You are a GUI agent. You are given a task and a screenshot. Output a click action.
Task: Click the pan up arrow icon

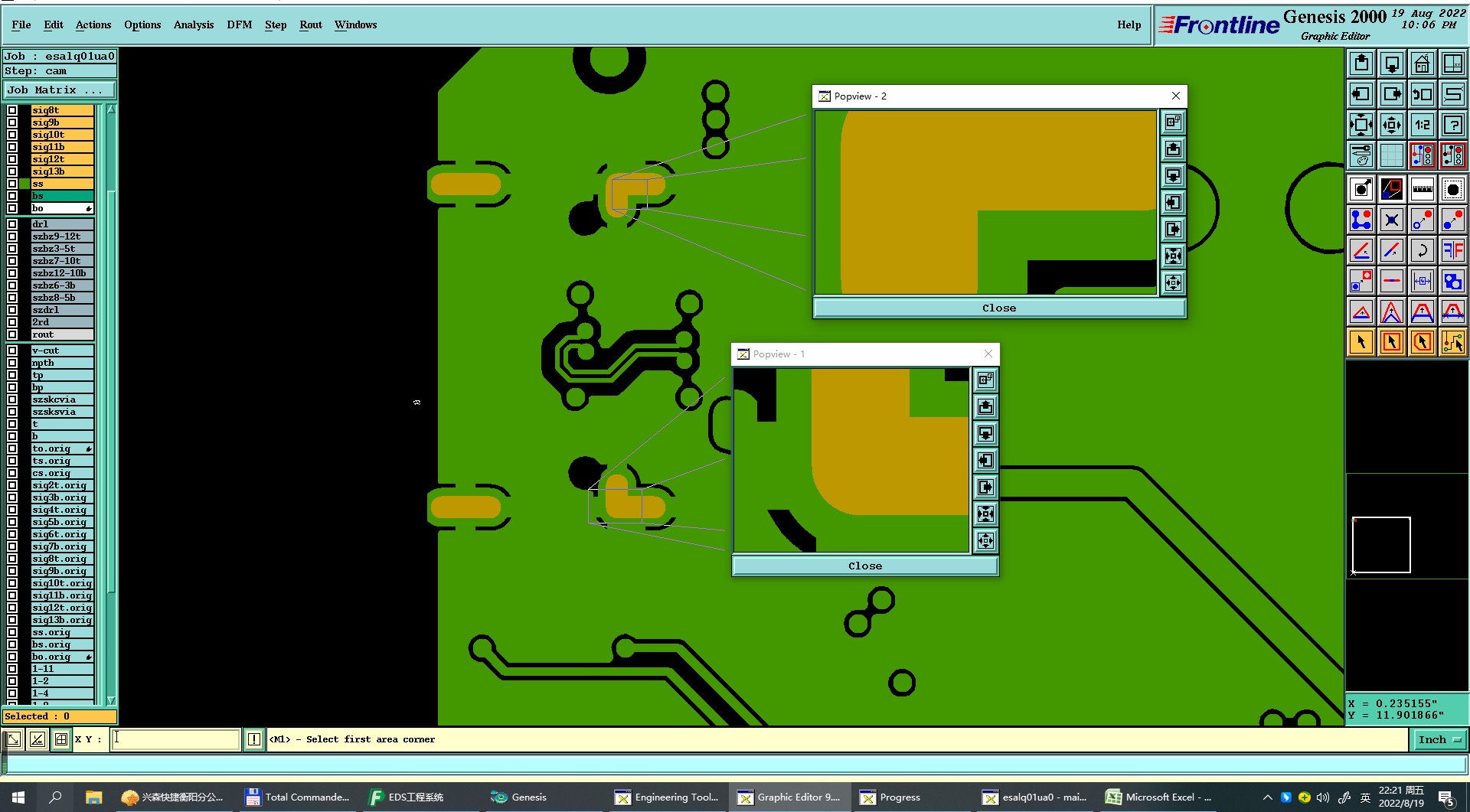tap(1361, 64)
